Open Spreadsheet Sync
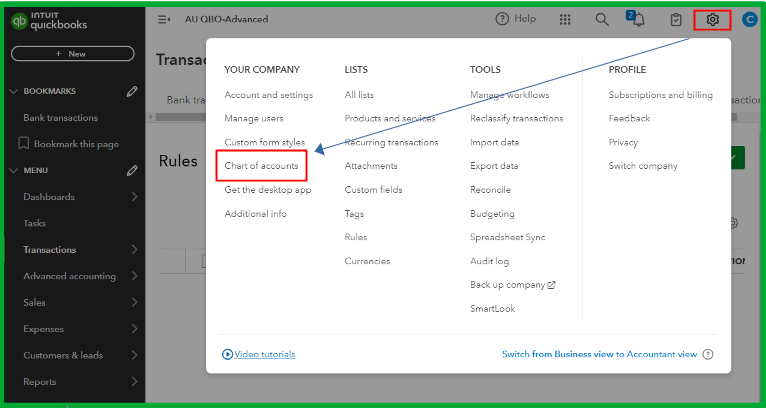 coord(508,237)
